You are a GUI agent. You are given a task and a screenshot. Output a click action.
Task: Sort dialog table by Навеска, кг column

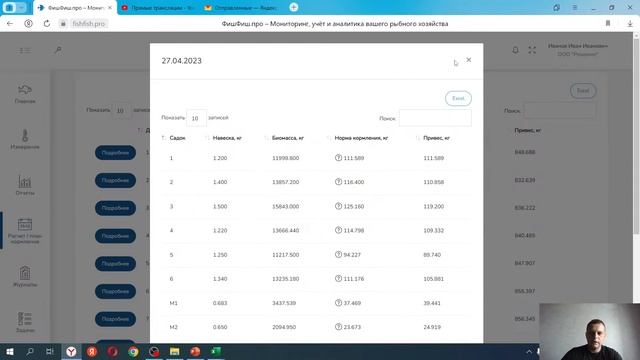point(227,138)
